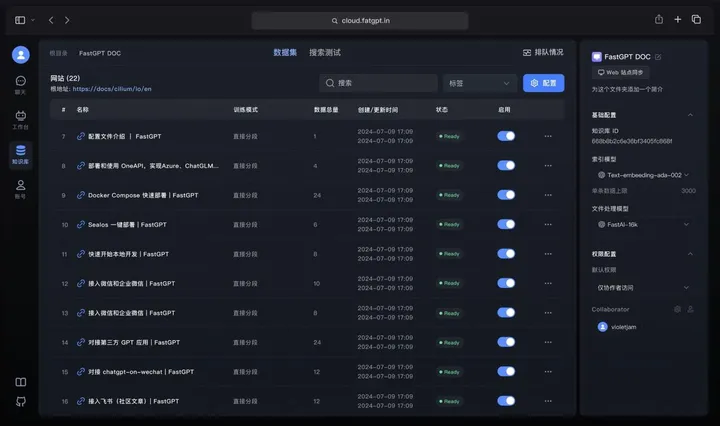
Task: Click the folder description text area
Action: coord(627,90)
